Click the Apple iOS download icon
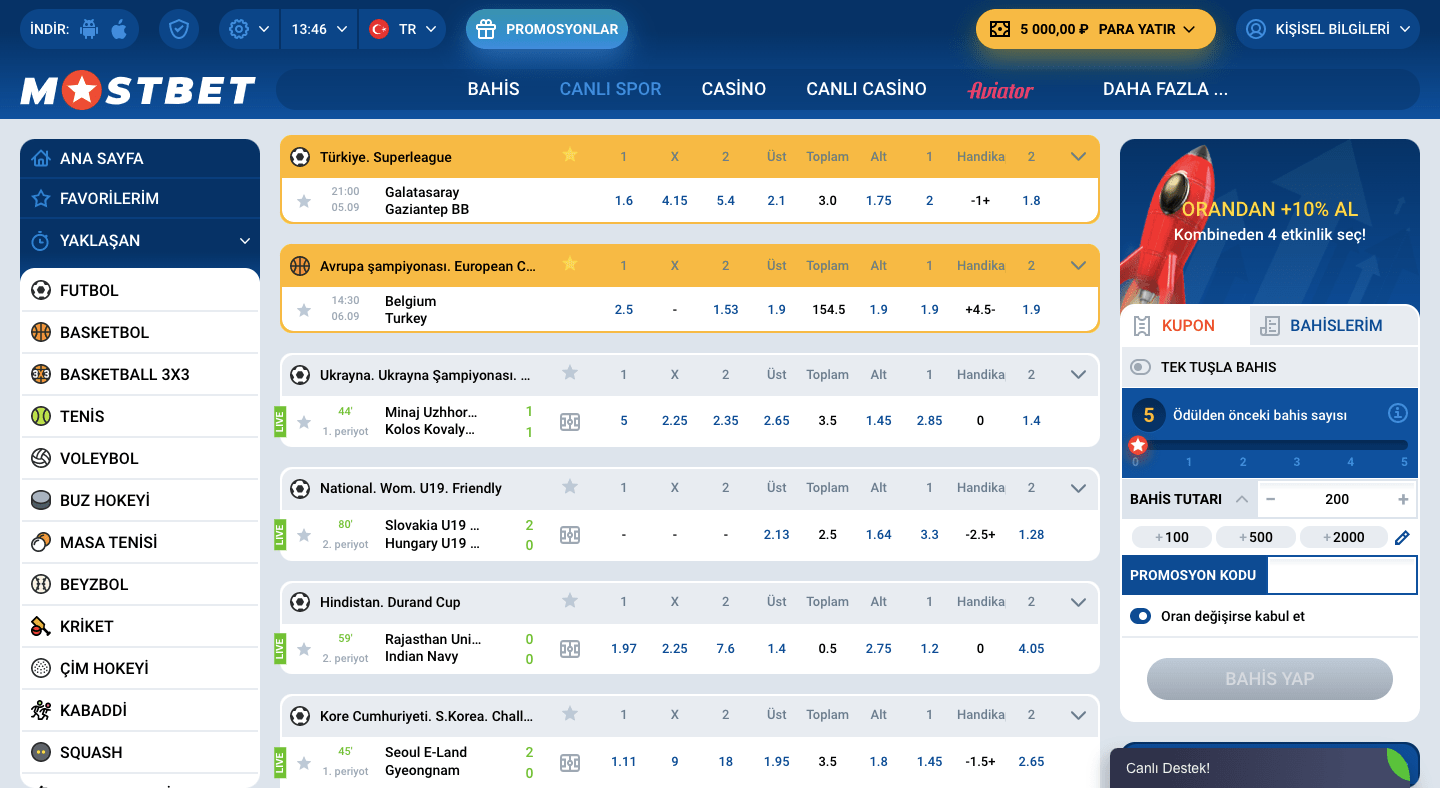Viewport: 1440px width, 788px height. coord(119,29)
